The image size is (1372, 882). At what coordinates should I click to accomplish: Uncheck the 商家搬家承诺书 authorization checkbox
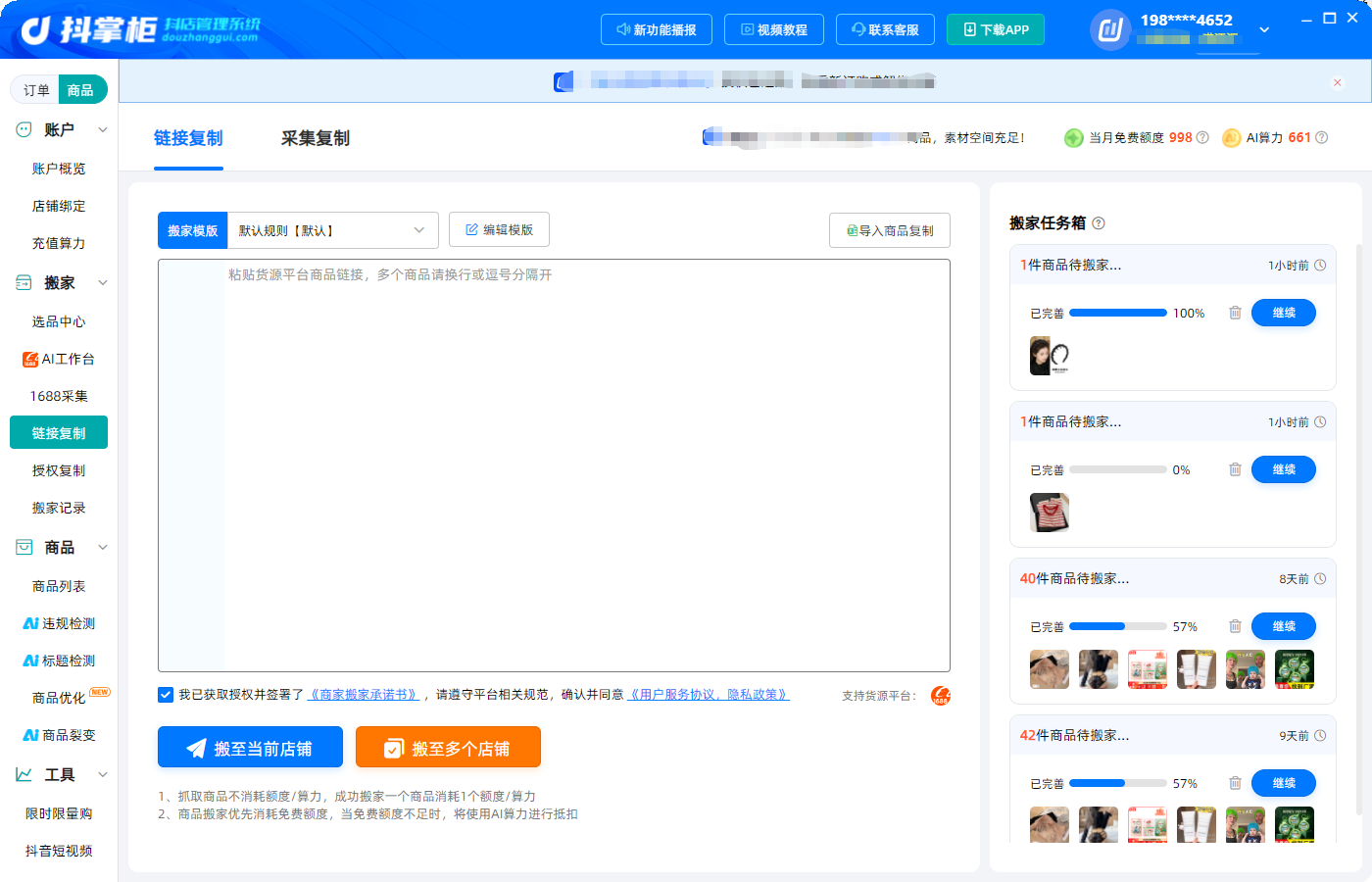pyautogui.click(x=166, y=695)
